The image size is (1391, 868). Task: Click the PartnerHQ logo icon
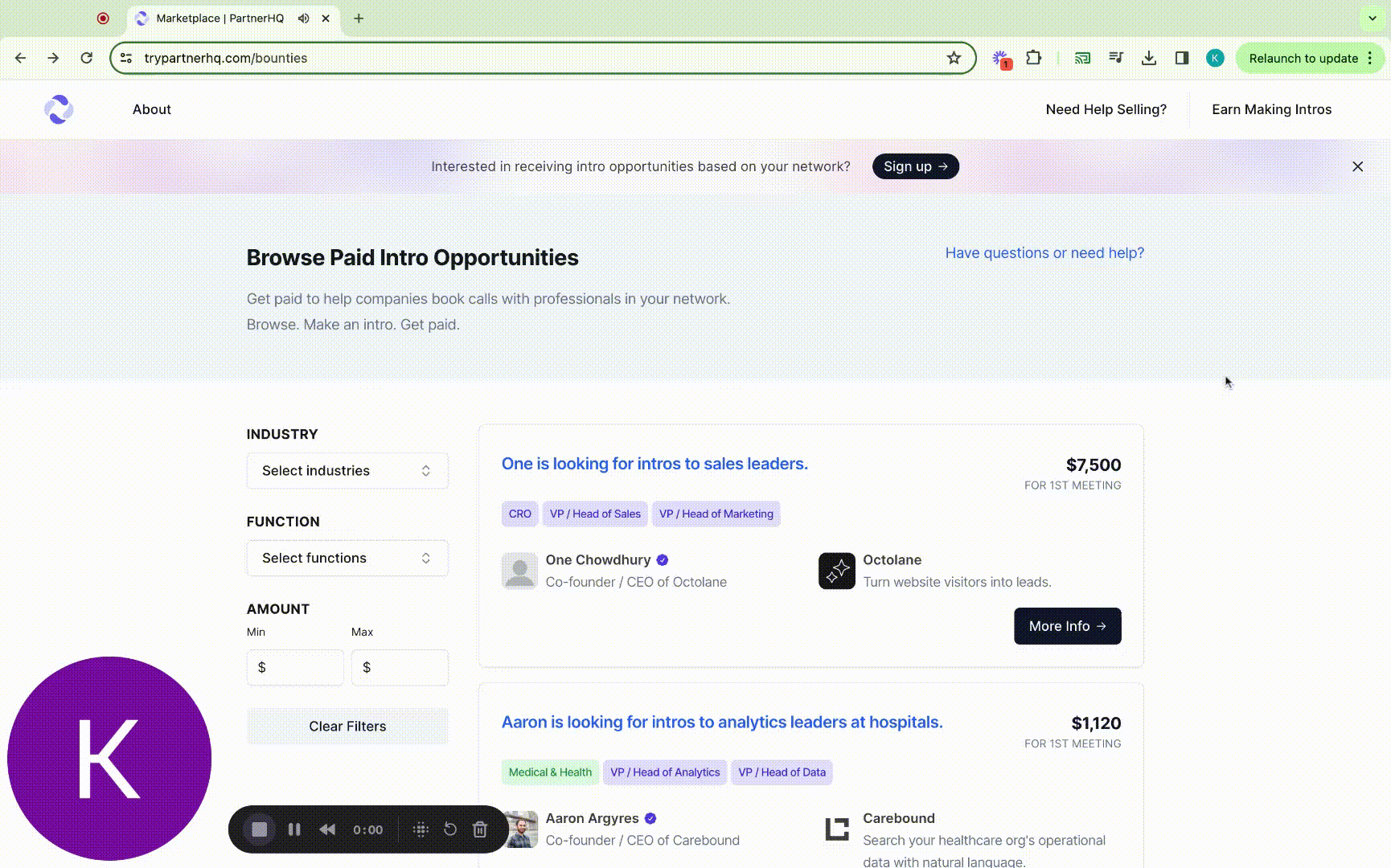click(x=59, y=109)
